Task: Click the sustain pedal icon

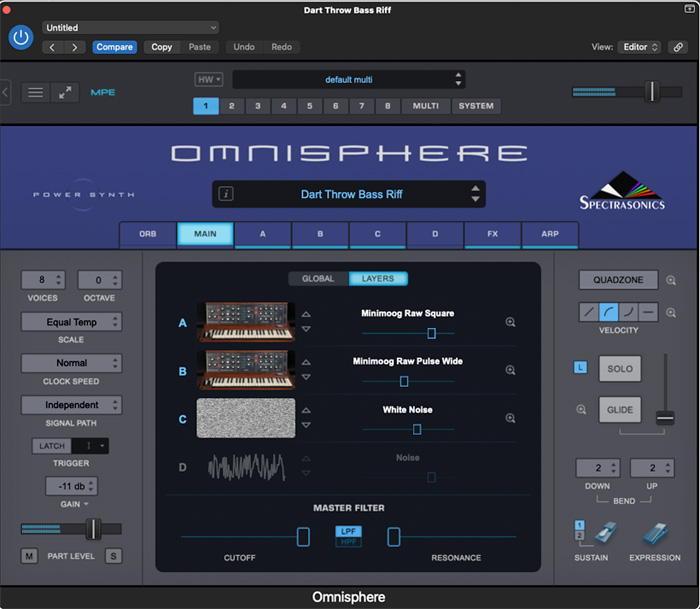Action: tap(605, 534)
